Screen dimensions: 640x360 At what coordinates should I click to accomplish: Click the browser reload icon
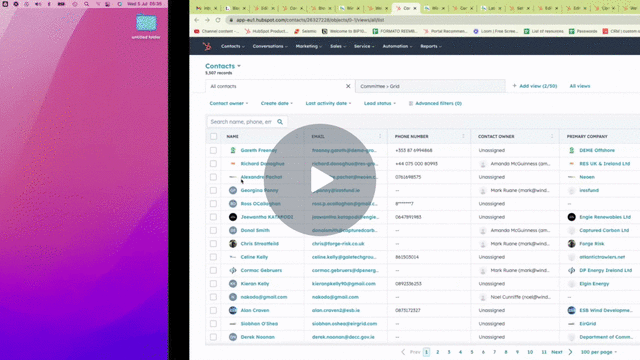pos(218,20)
